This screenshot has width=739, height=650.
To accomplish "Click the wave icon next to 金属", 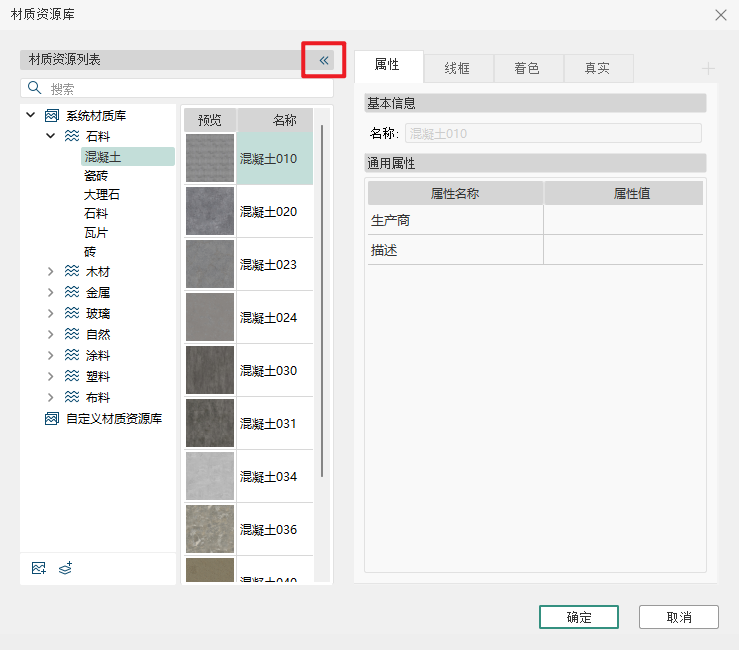I will pos(71,293).
